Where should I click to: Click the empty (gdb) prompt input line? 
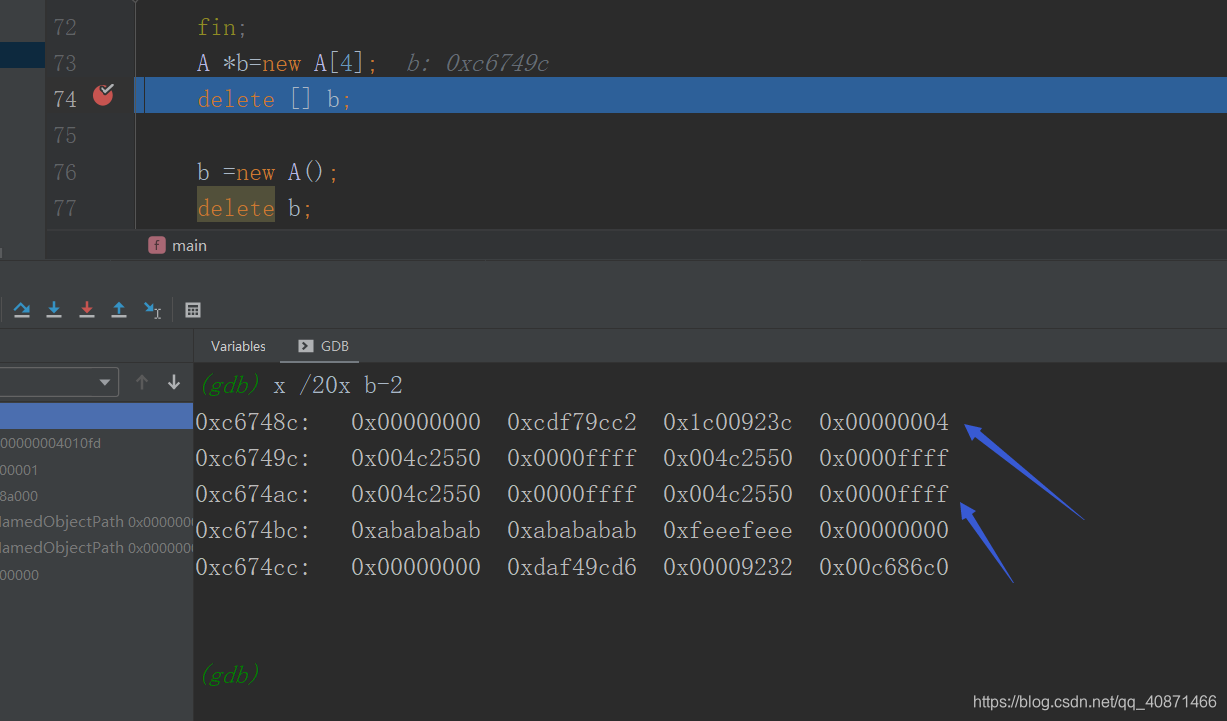710,674
